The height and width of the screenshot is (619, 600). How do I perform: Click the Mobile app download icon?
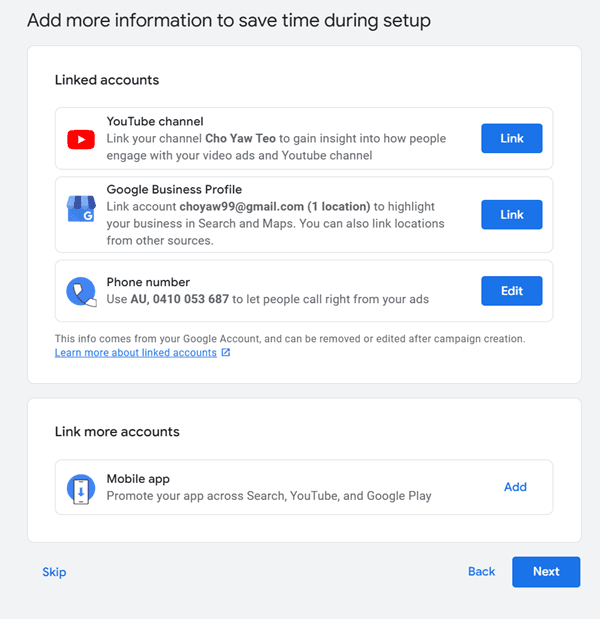81,488
